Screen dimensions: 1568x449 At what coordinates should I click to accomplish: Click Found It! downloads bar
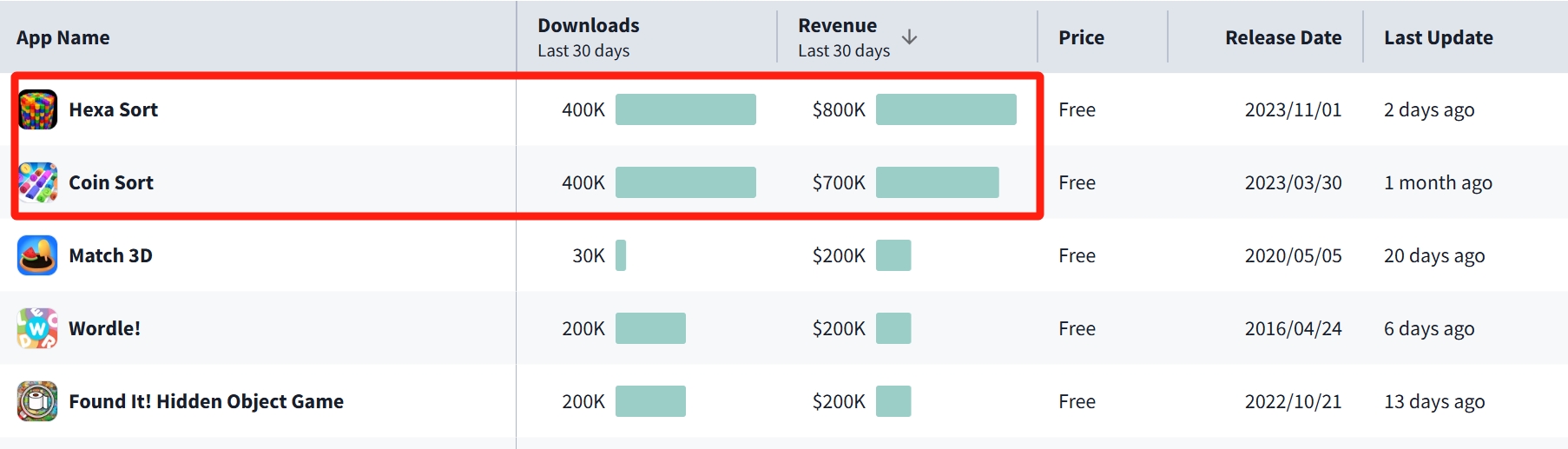coord(650,401)
